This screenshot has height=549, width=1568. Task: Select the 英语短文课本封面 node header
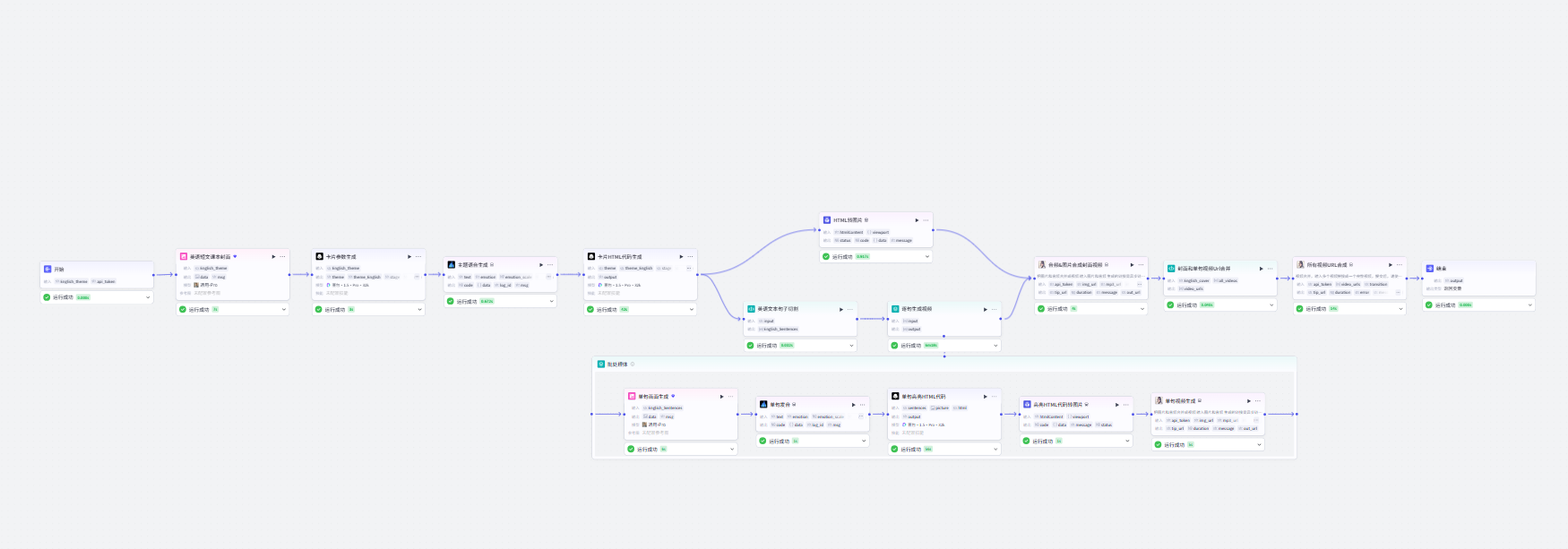point(210,256)
